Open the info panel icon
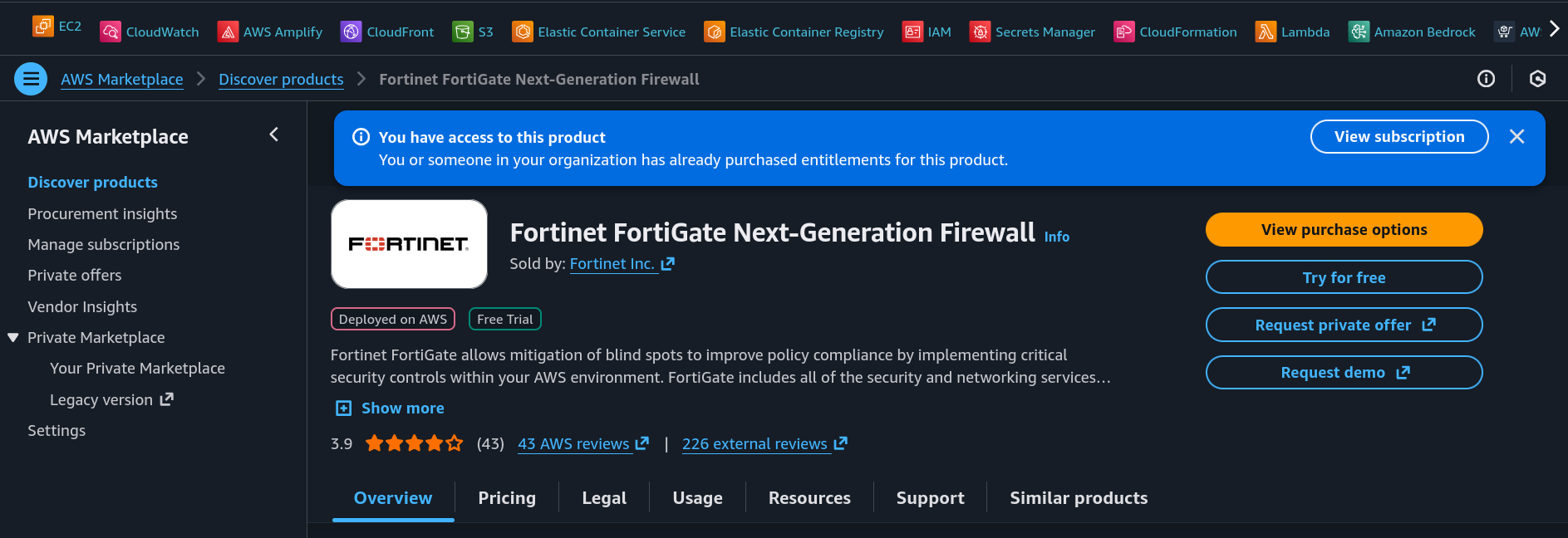 coord(1486,79)
